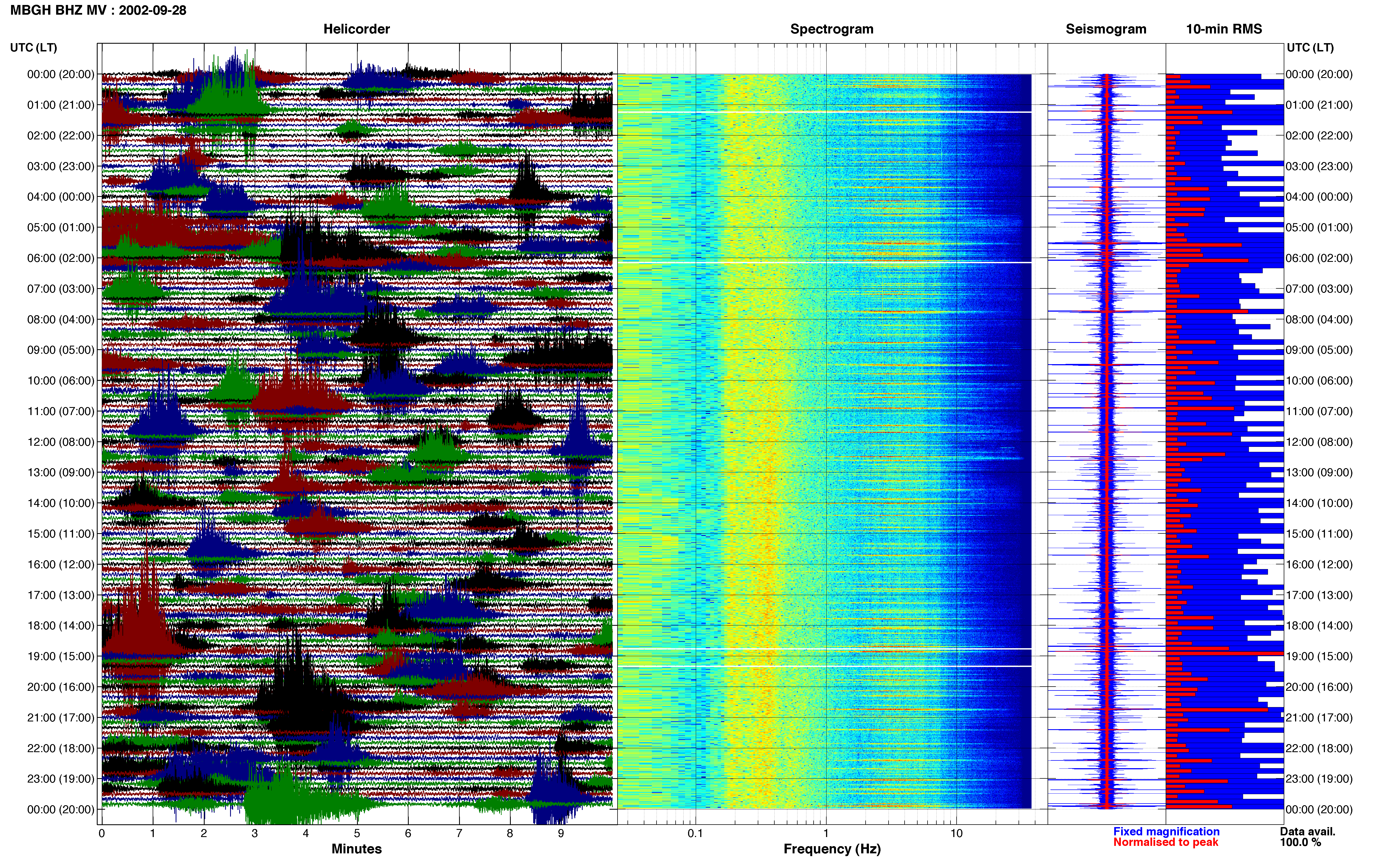Image resolution: width=1388 pixels, height=868 pixels.
Task: Click the 'Data avail.' label
Action: tap(1308, 831)
